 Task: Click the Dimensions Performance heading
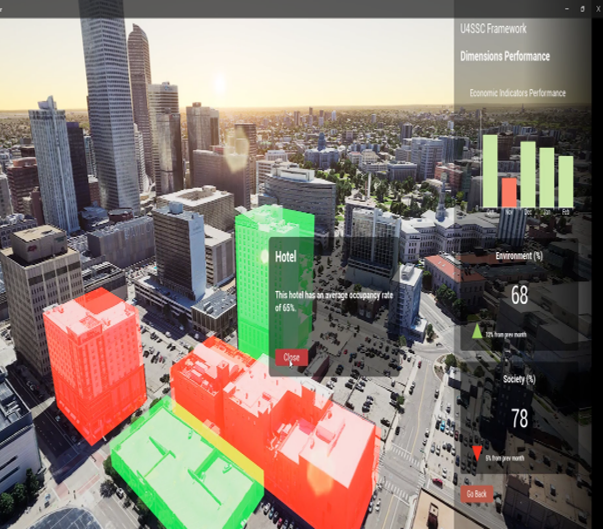pos(503,57)
